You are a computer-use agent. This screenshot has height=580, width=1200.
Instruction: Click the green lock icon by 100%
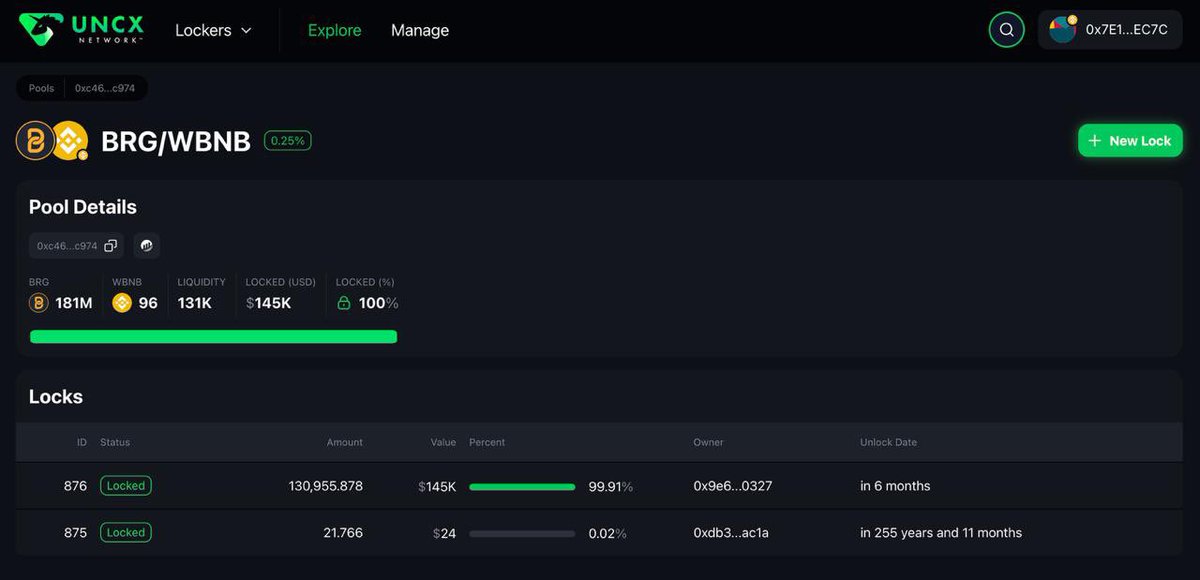pos(344,302)
